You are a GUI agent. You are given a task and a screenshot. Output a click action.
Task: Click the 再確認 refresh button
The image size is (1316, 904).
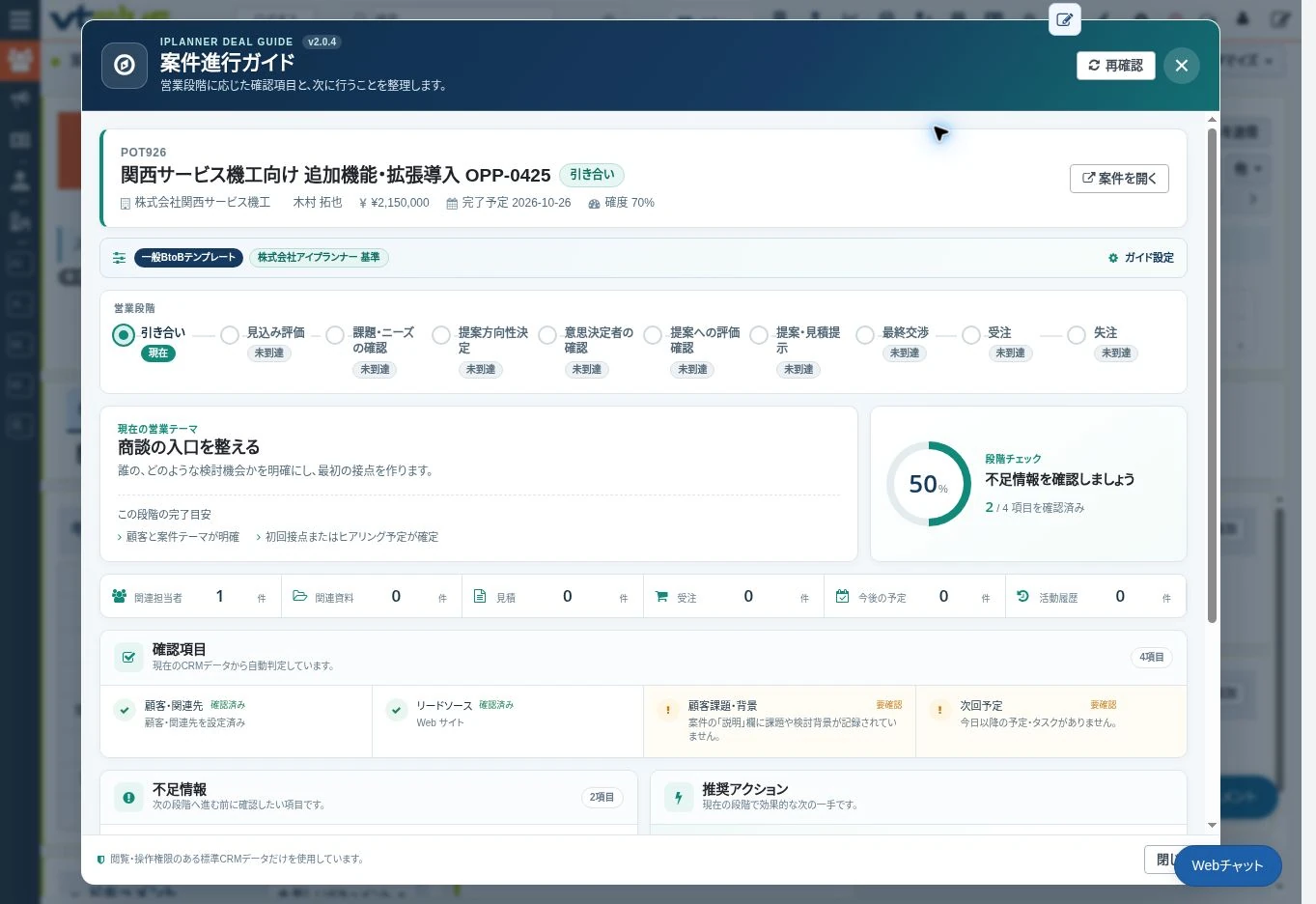coord(1116,66)
